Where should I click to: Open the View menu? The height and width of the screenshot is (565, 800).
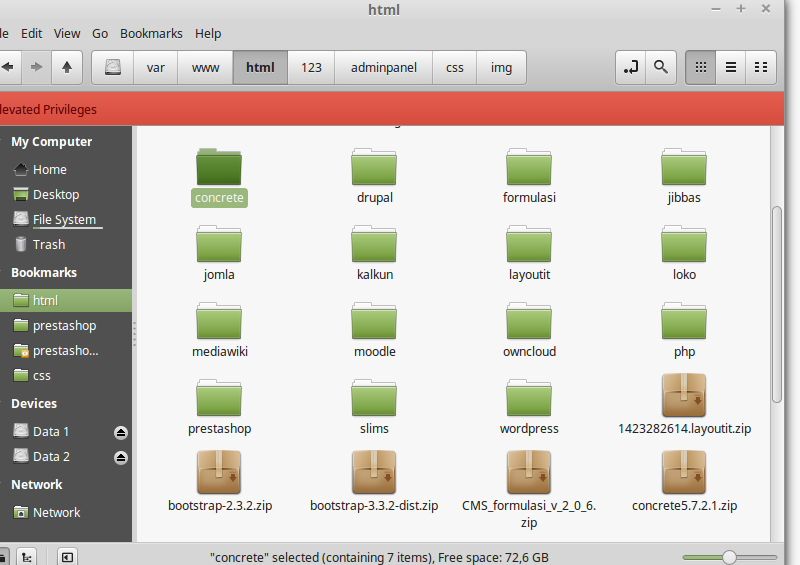[67, 34]
